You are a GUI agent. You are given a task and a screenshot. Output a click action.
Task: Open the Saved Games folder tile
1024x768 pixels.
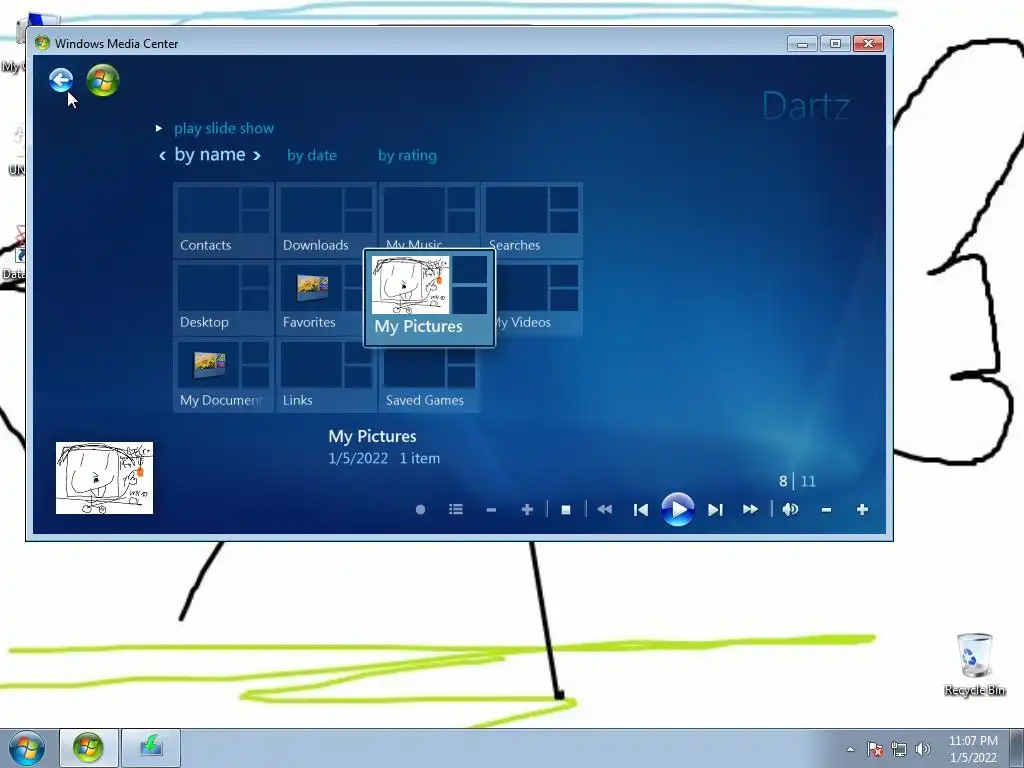(429, 380)
